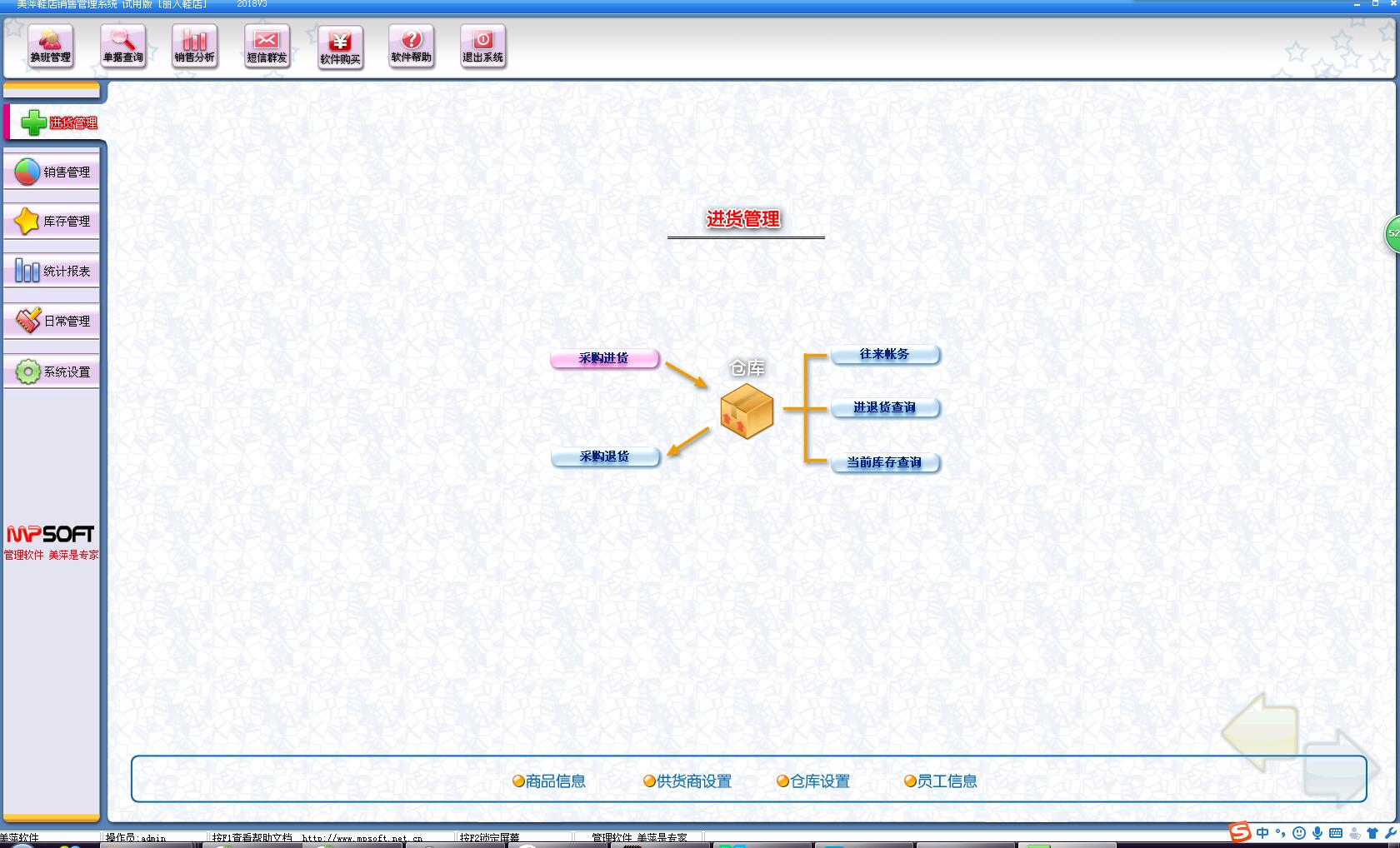Switch to 库存管理 inventory management
This screenshot has width=1400, height=848.
point(52,222)
